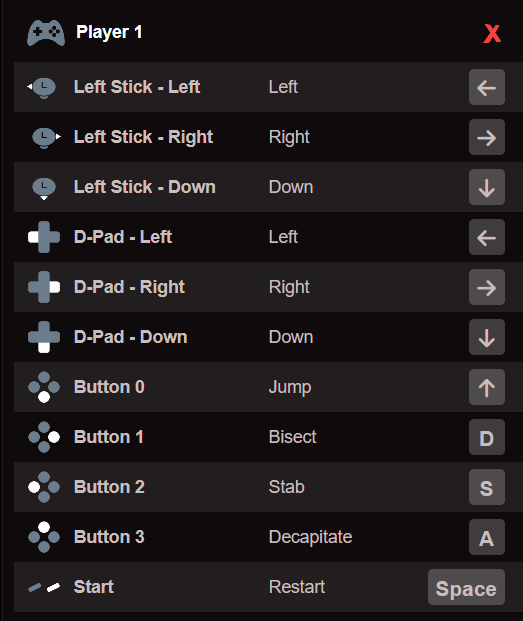This screenshot has height=621, width=523.
Task: Change the D key bound to Bisect
Action: (x=487, y=437)
